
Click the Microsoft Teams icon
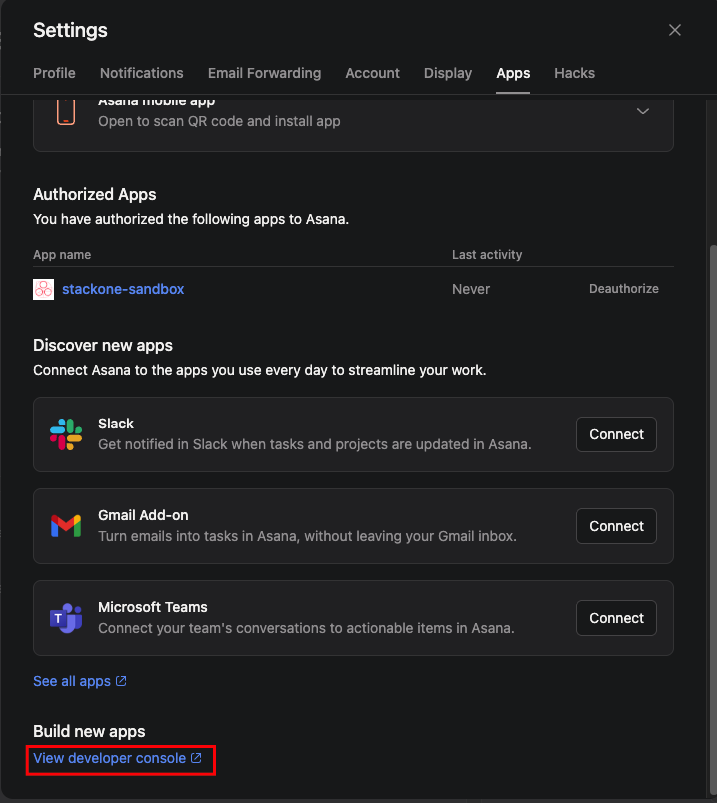(x=66, y=618)
